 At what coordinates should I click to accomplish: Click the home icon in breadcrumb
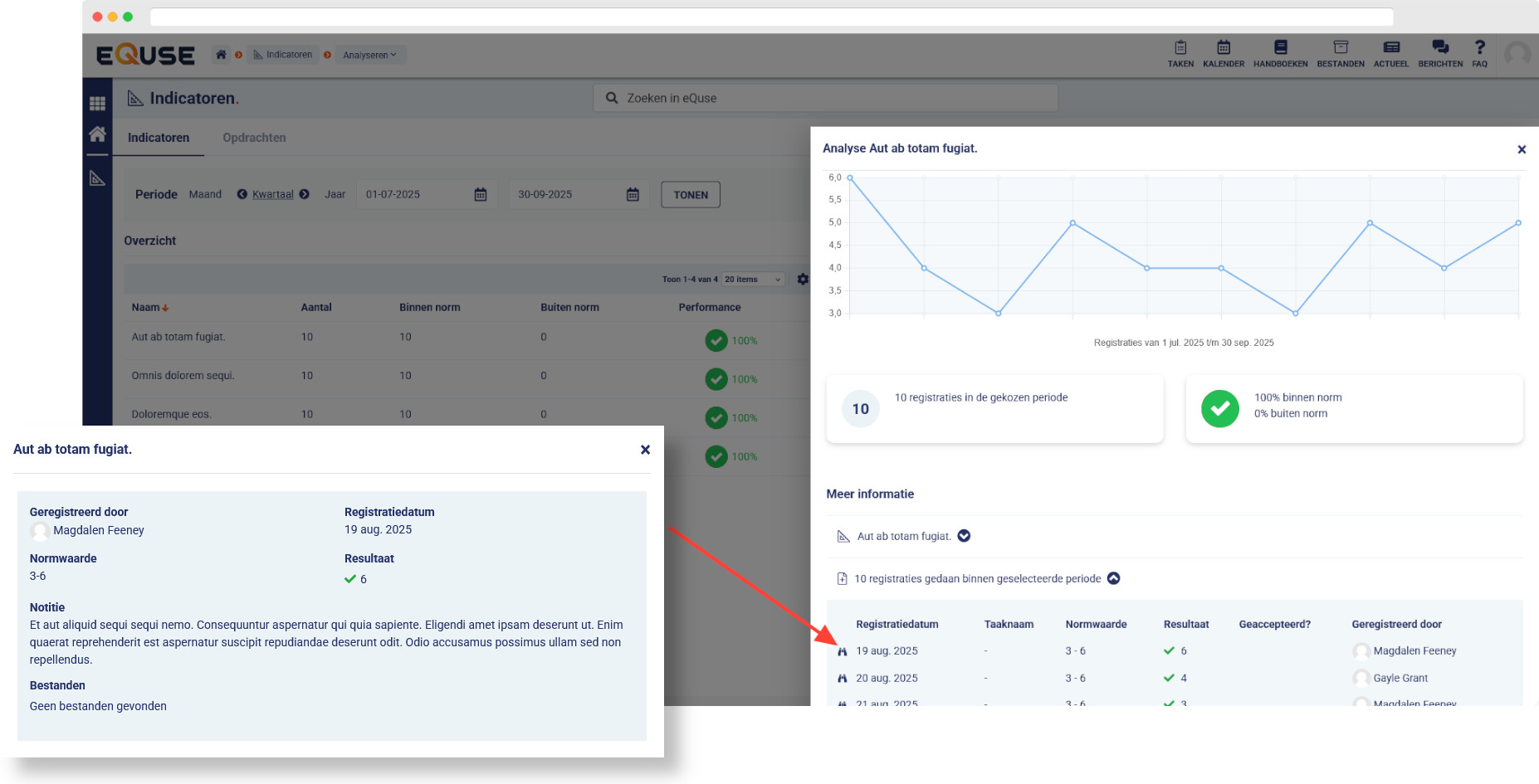pos(221,55)
